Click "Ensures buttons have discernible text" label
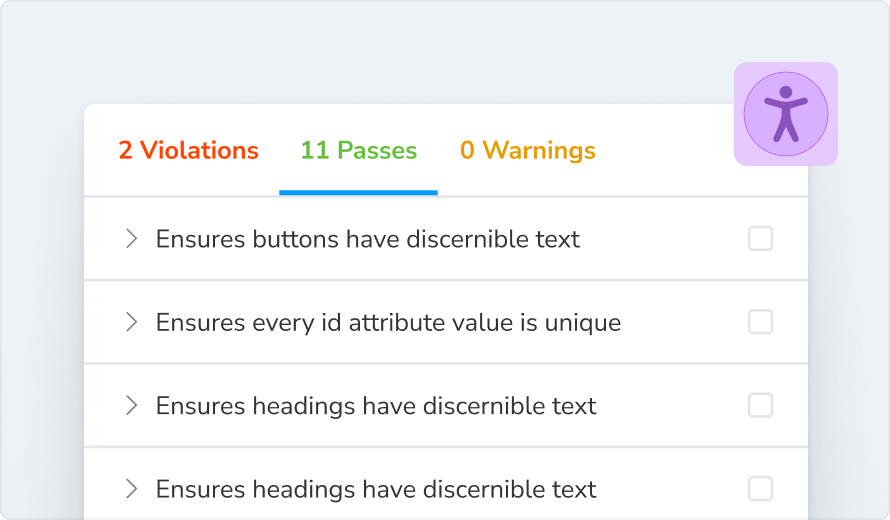890x520 pixels. click(x=367, y=240)
